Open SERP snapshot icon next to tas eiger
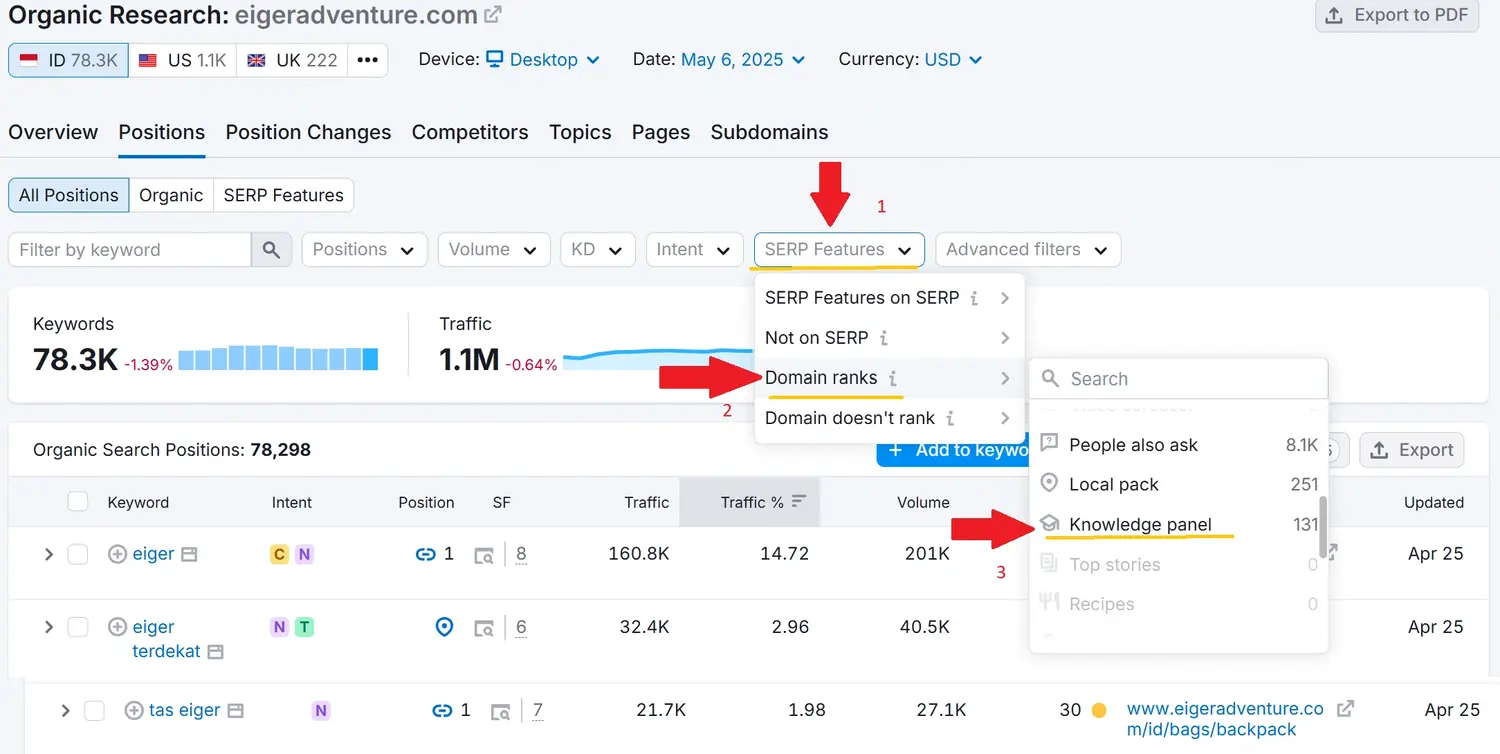Screen dimensions: 1500x754 click(x=235, y=711)
